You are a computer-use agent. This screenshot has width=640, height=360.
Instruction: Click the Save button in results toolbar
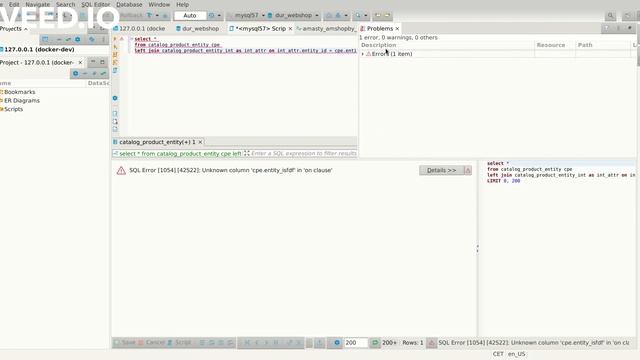[x=125, y=343]
